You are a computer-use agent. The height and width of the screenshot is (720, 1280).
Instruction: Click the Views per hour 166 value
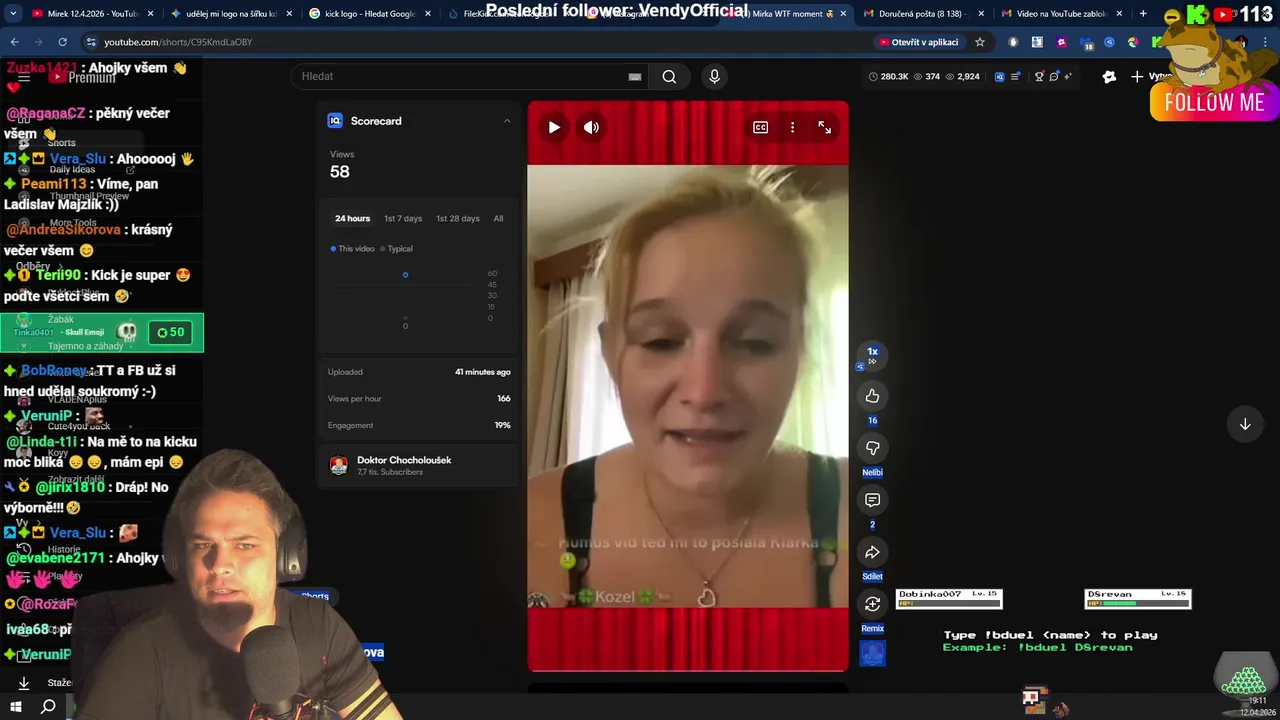(504, 398)
